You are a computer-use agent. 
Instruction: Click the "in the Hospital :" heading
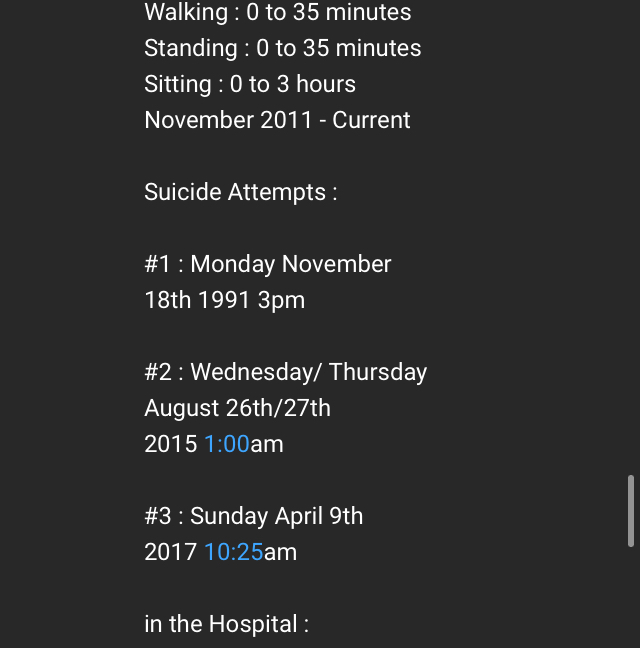click(x=226, y=624)
